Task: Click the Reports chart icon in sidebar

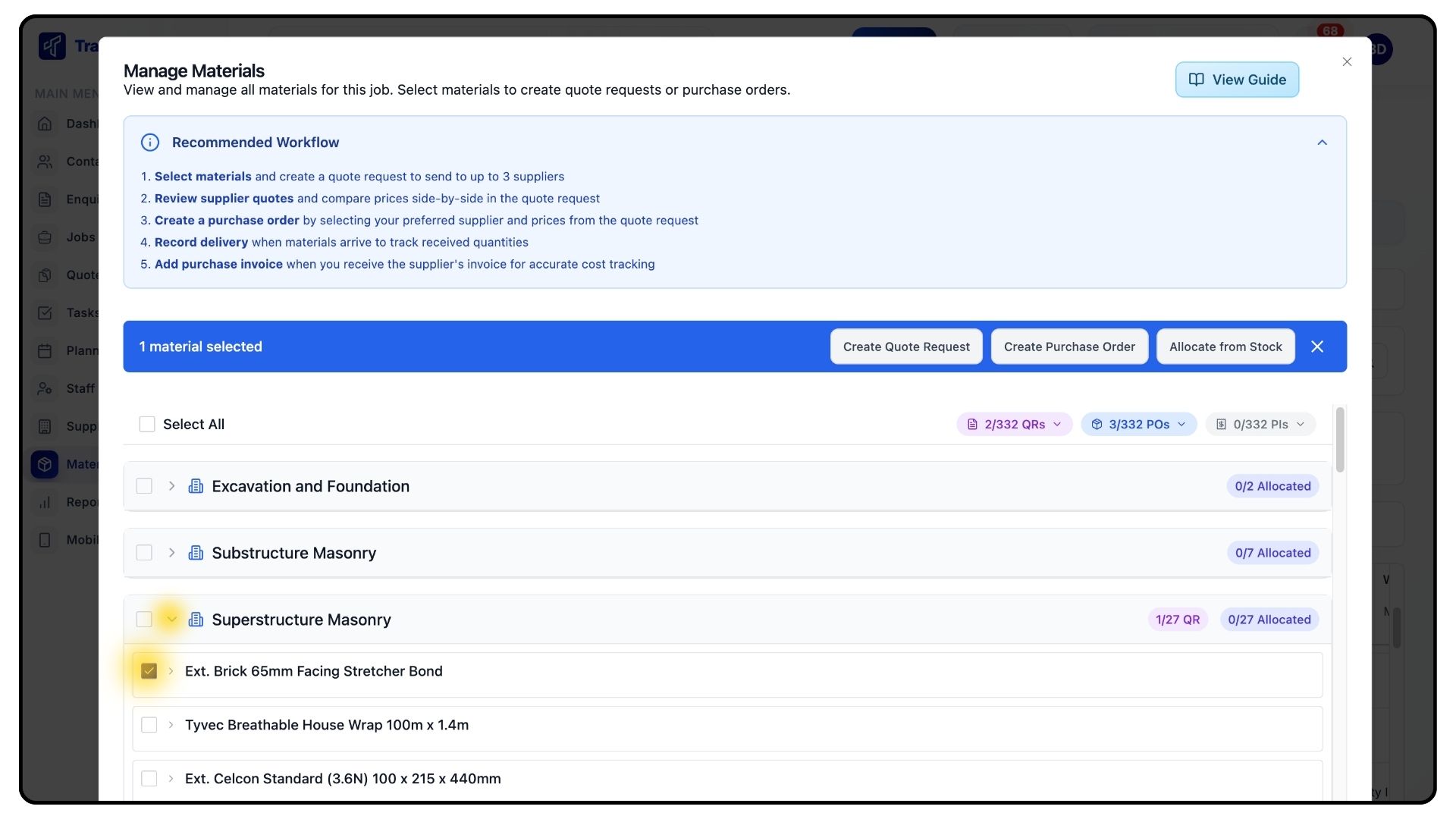Action: (x=45, y=502)
